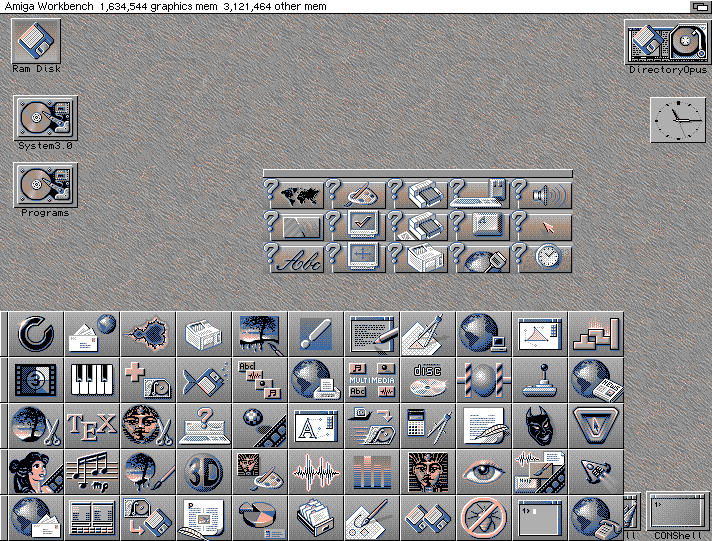The width and height of the screenshot is (712, 541).
Task: Open the palette preferences with paint palette
Action: (x=356, y=194)
